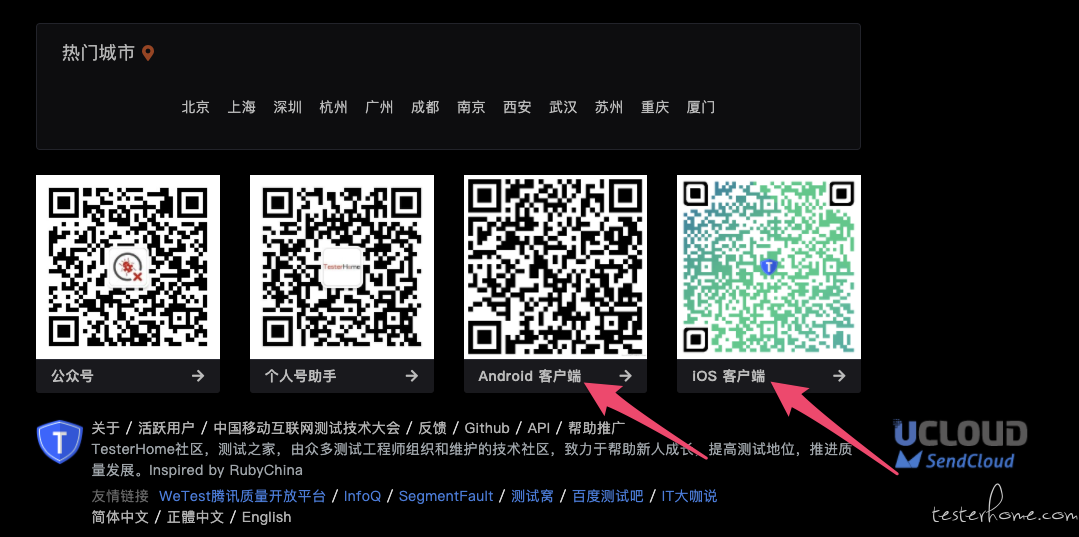
Task: Click the arrow icon next to 公众号
Action: click(x=197, y=376)
